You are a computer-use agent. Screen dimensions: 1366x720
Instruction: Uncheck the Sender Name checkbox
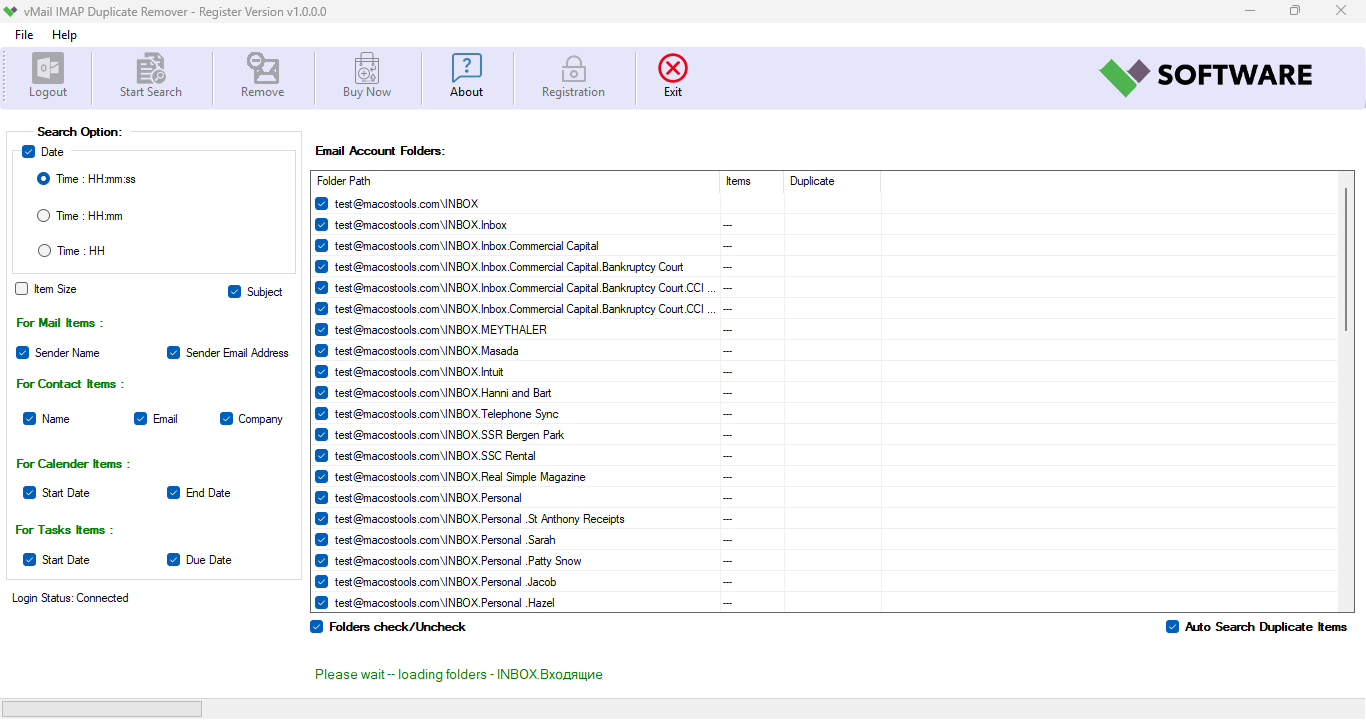23,353
